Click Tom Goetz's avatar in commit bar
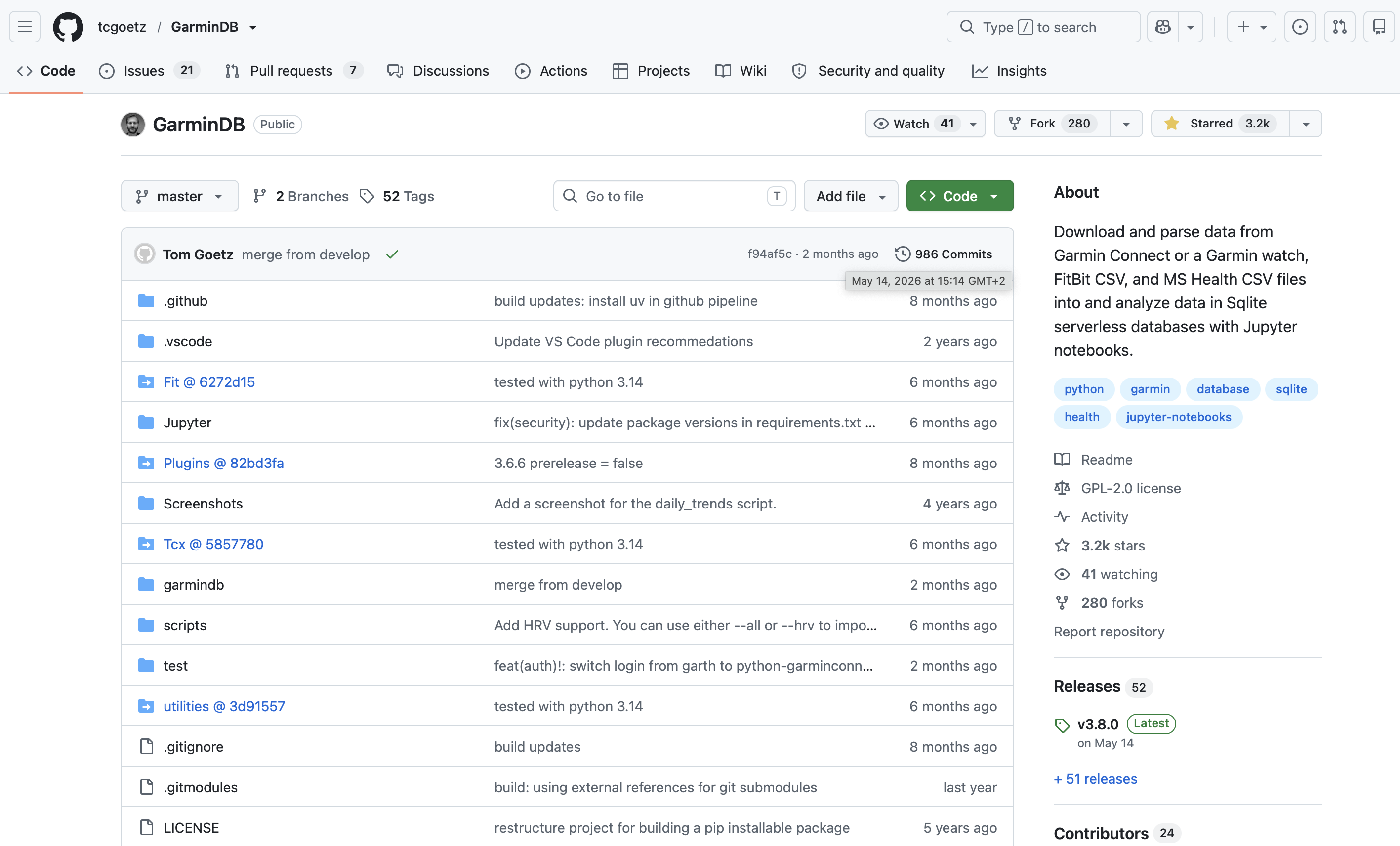 click(144, 254)
